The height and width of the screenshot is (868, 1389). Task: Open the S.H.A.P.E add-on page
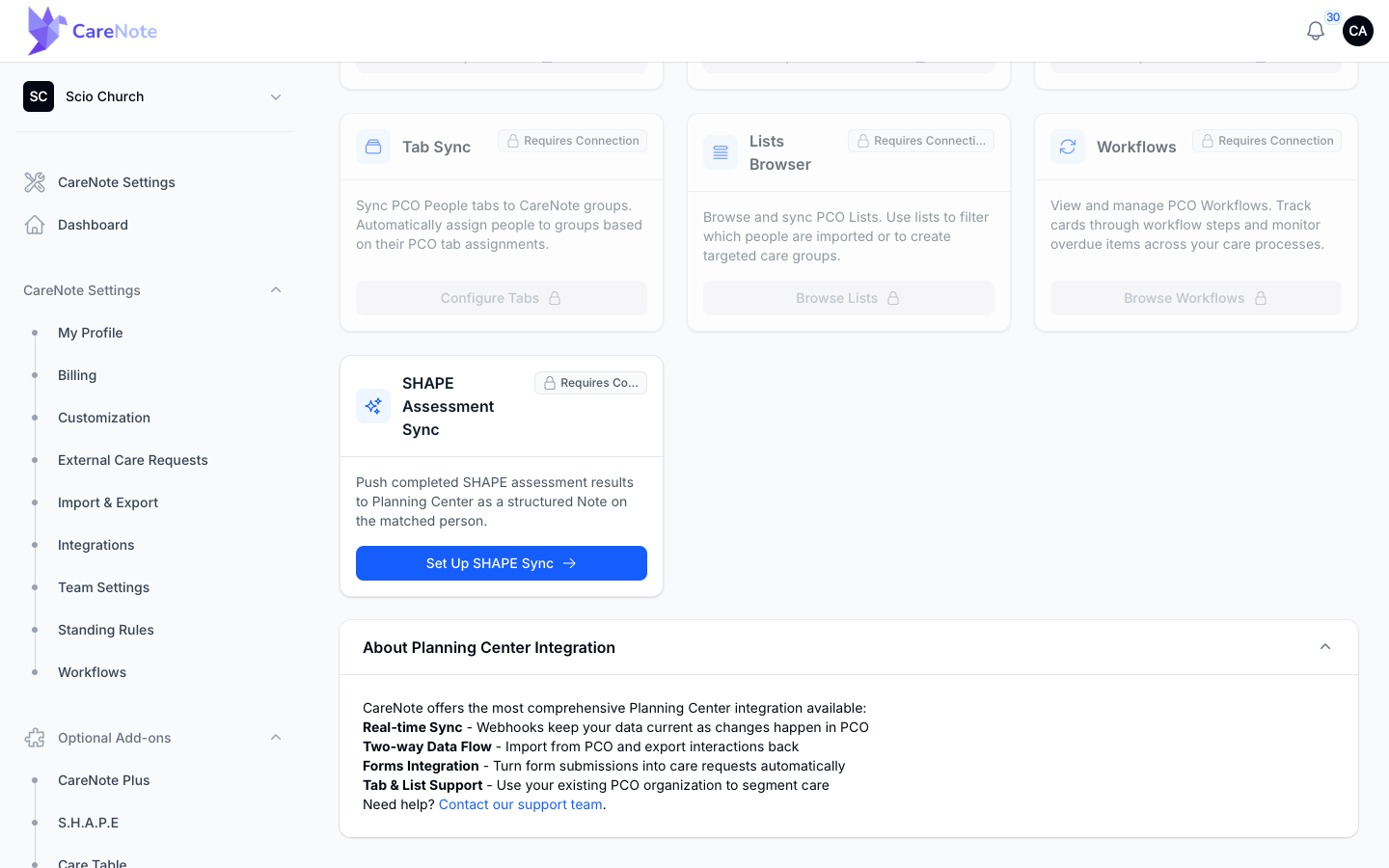click(x=89, y=823)
